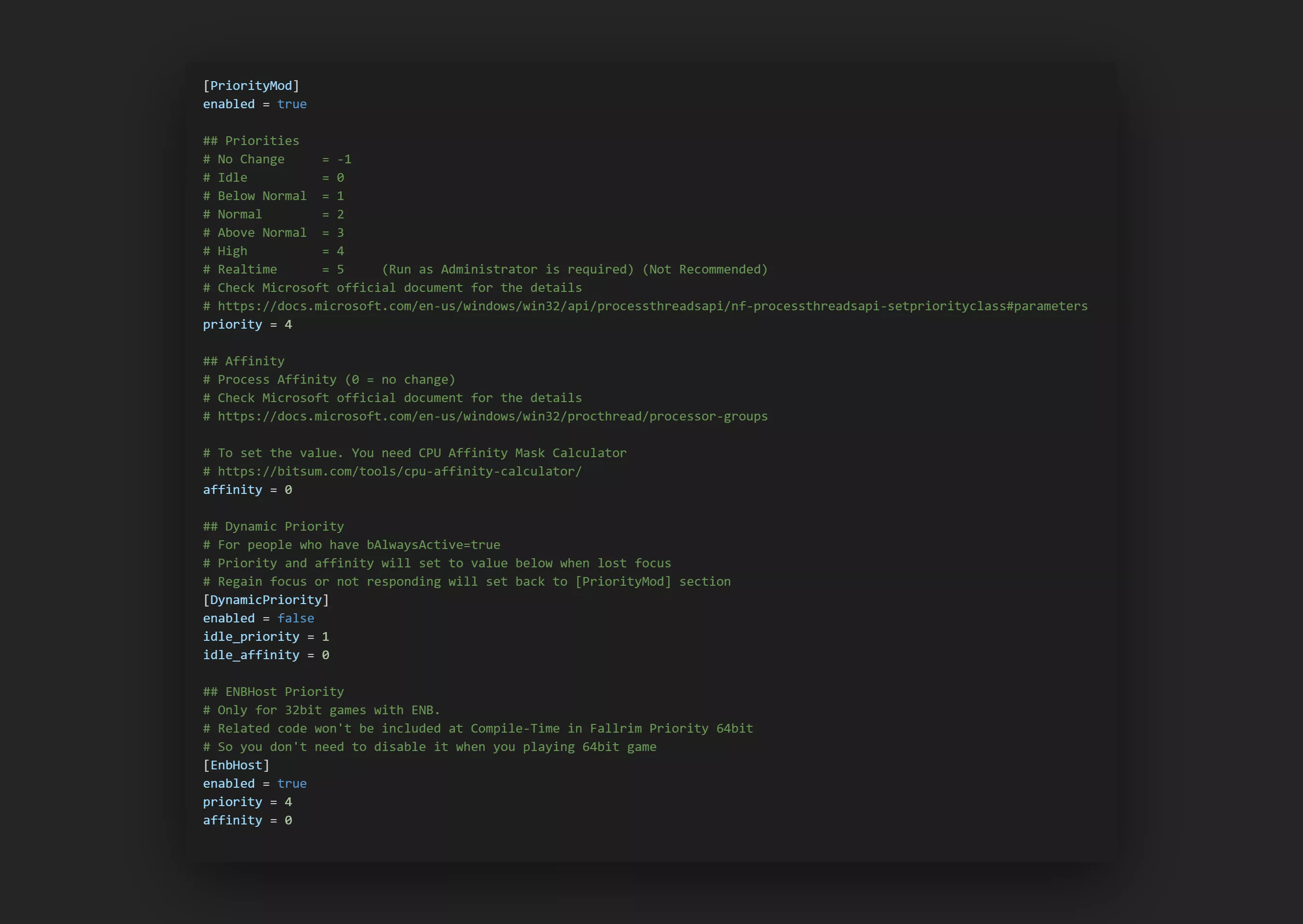This screenshot has width=1303, height=924.
Task: Click '# Process Affinity (0 = no change)'
Action: pyautogui.click(x=330, y=379)
